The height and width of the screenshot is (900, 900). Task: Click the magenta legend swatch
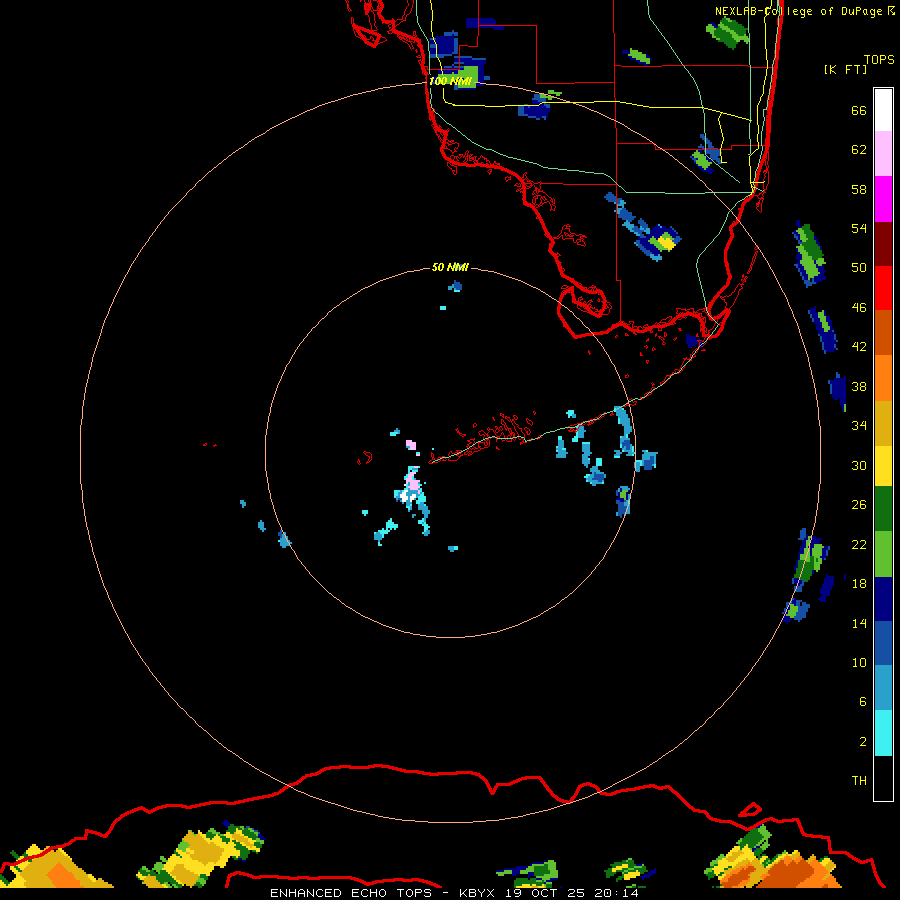(x=883, y=199)
